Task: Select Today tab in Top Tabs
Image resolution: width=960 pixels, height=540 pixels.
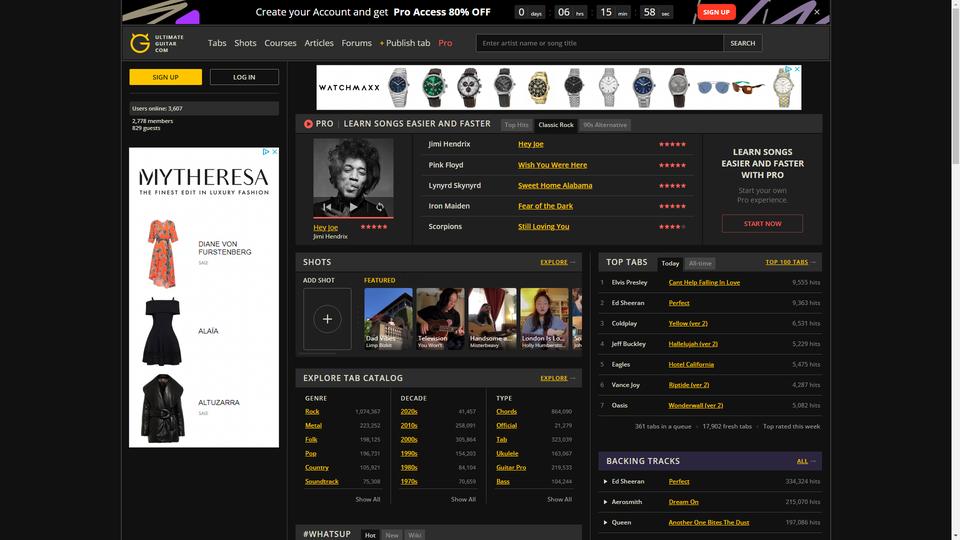Action: point(670,263)
